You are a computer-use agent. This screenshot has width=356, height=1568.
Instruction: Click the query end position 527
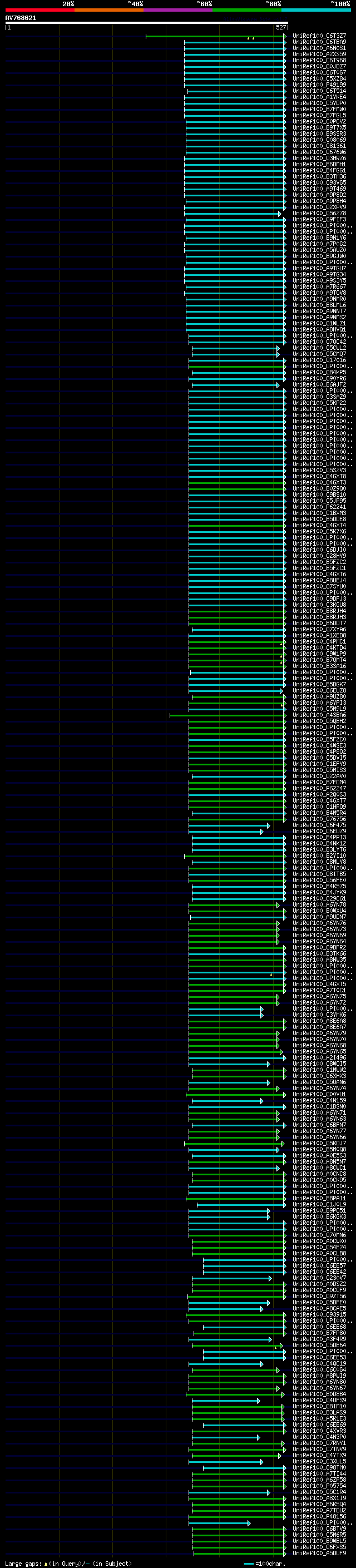coord(280,27)
